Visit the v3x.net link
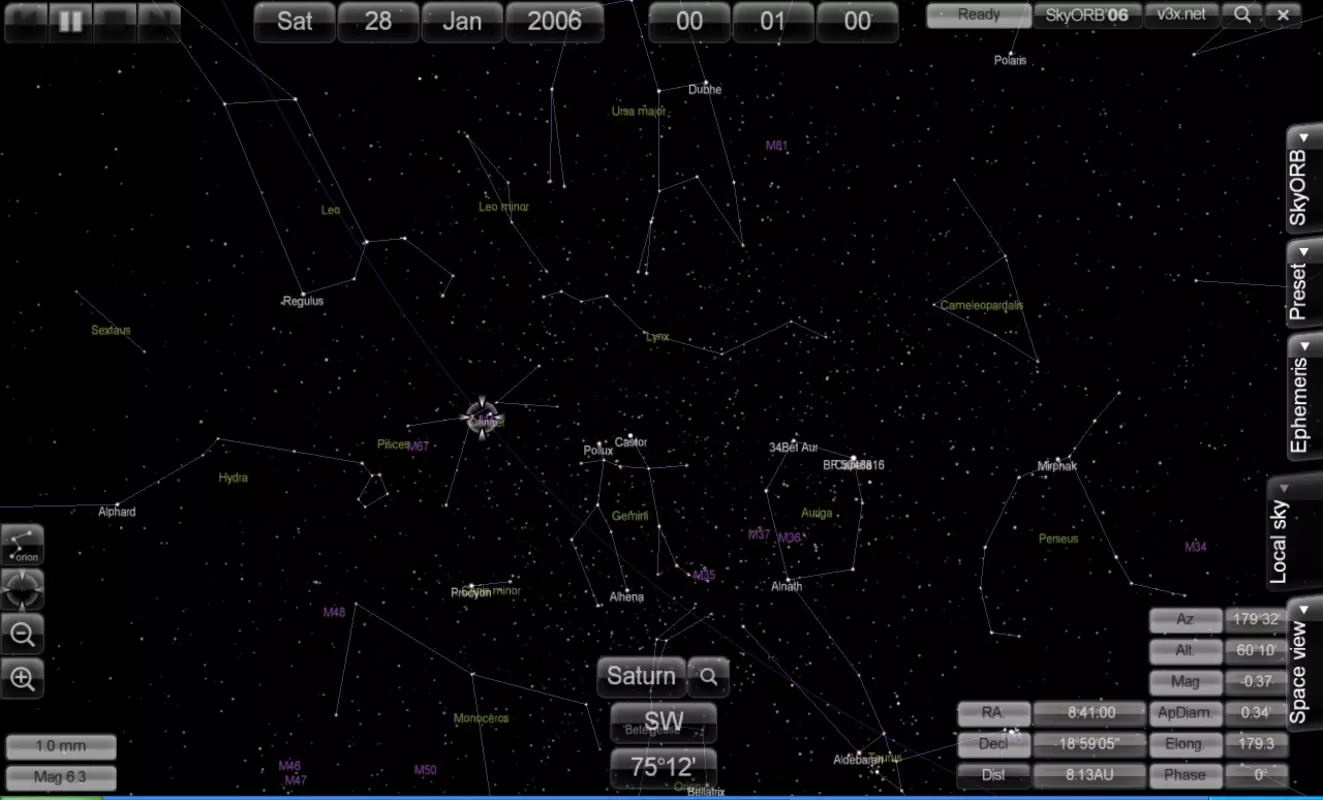Screen dimensions: 1323x800 pos(1181,15)
